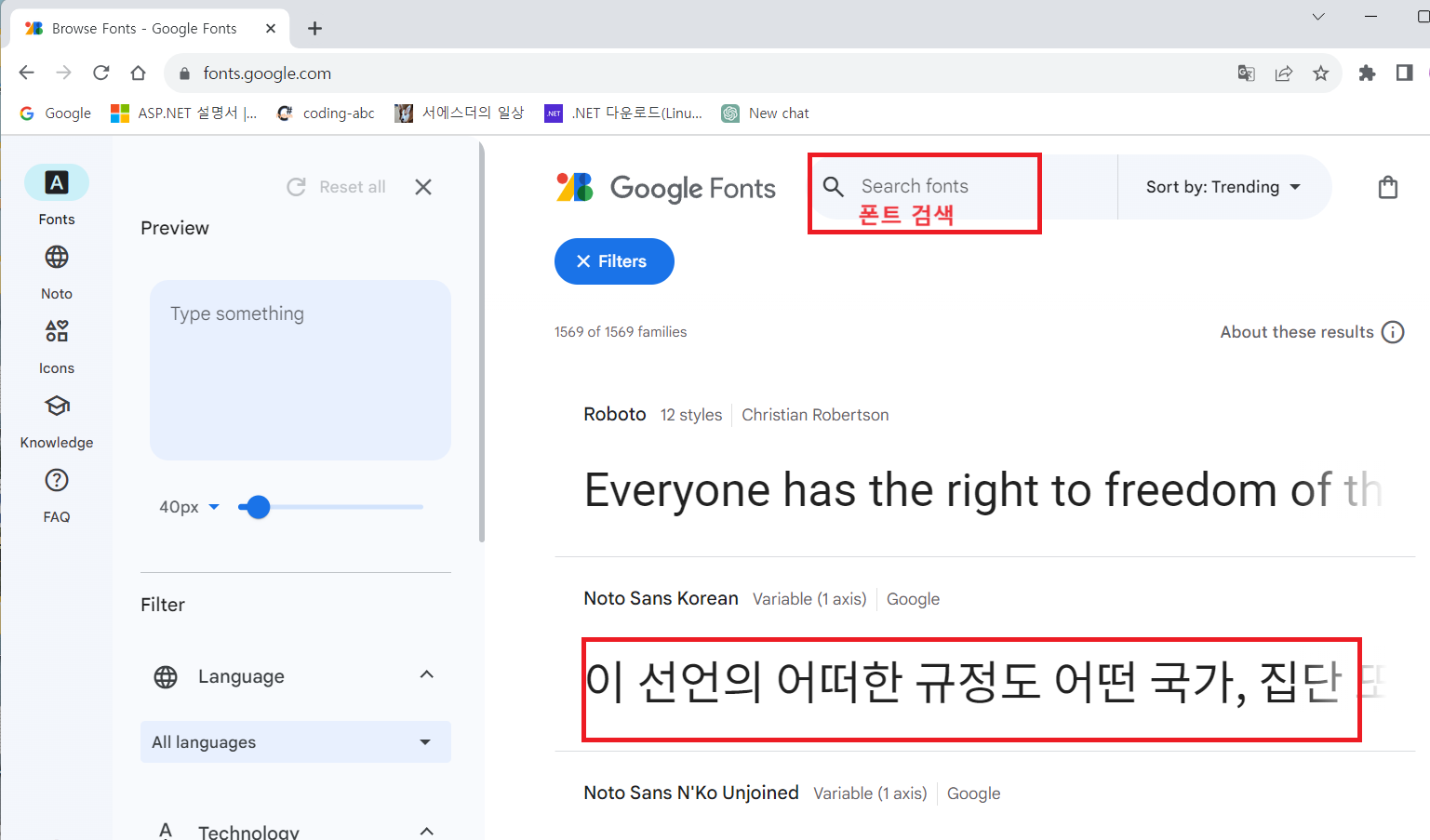Click the 1569 of 1569 families text

tap(621, 332)
